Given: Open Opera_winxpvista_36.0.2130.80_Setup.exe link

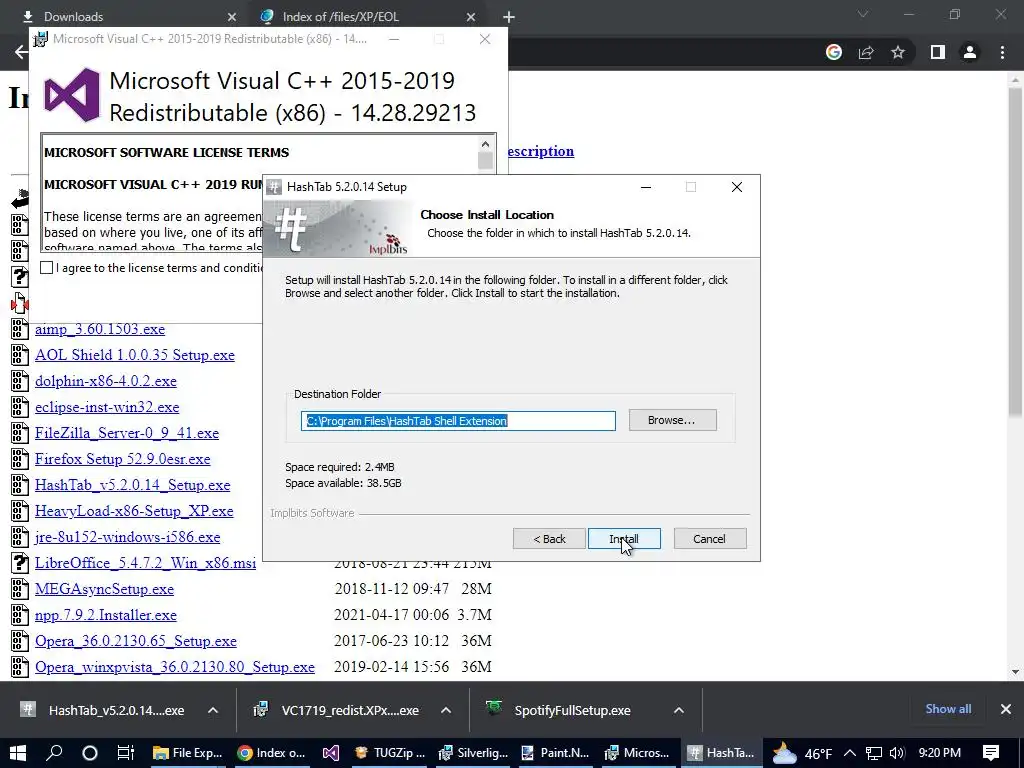Looking at the screenshot, I should [175, 667].
